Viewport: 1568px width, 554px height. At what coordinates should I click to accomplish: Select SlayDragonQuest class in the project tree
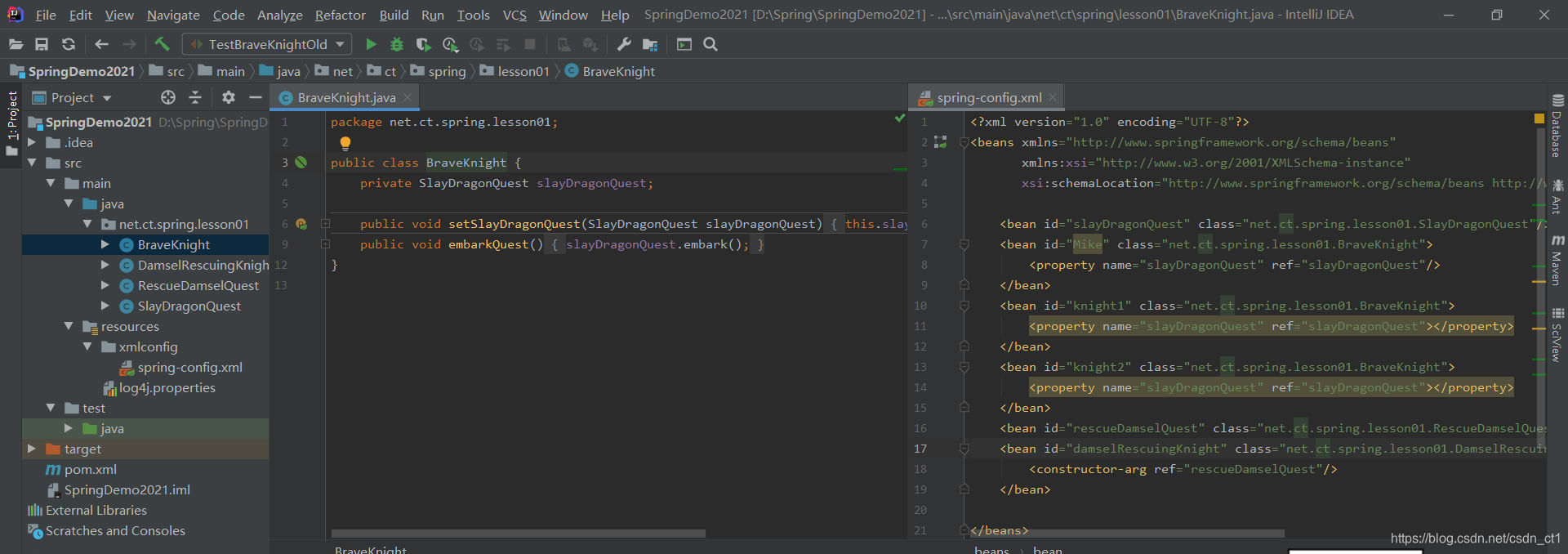[189, 306]
